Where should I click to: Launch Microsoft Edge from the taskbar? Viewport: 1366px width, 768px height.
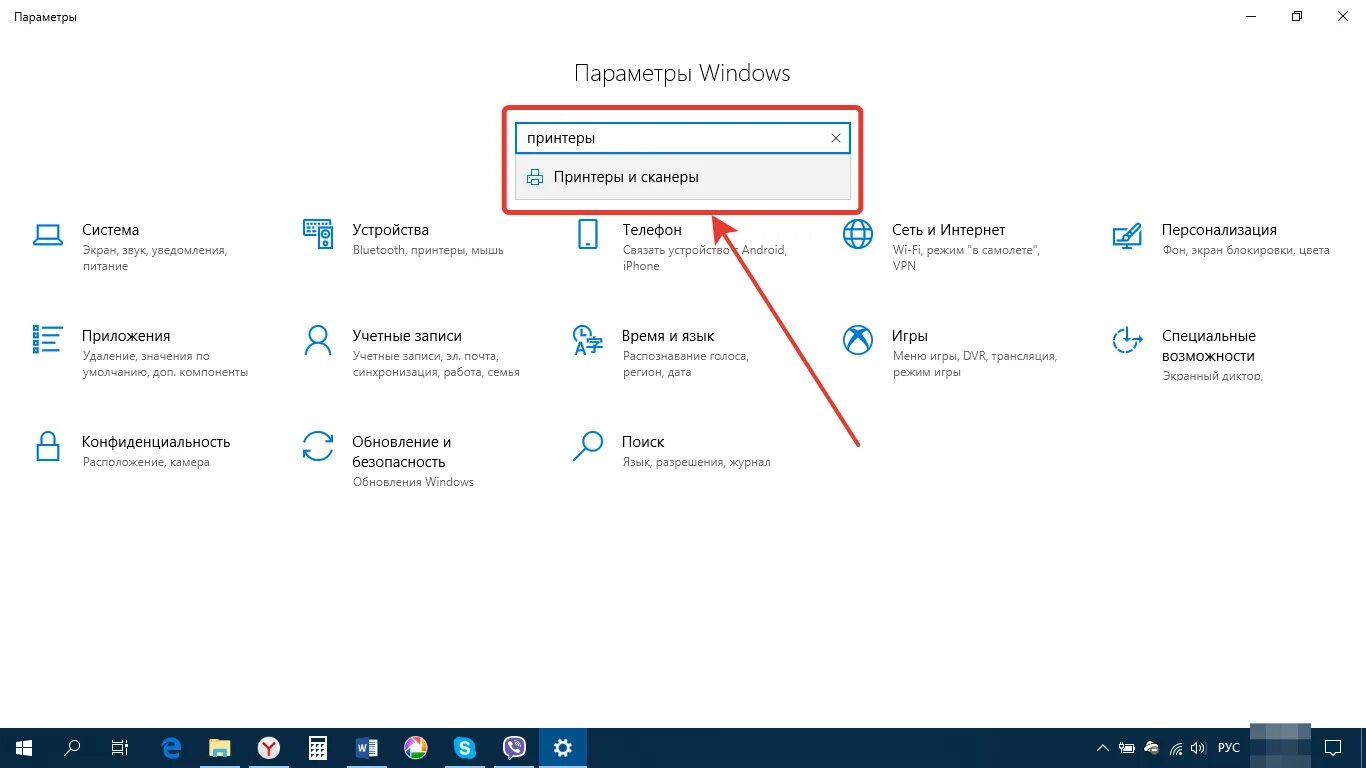[x=172, y=748]
